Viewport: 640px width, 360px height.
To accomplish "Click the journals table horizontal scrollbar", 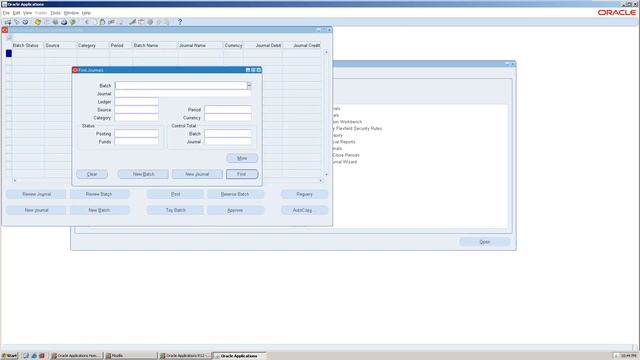I will [167, 180].
